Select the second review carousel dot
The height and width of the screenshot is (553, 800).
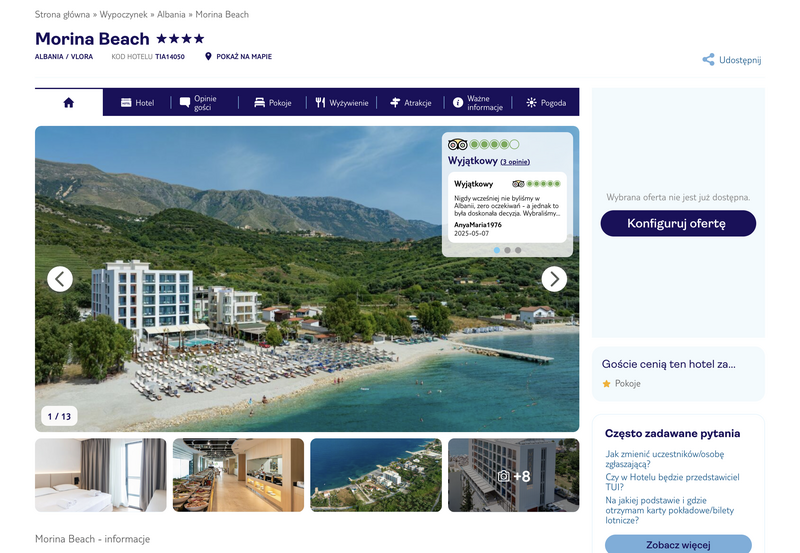tap(507, 250)
